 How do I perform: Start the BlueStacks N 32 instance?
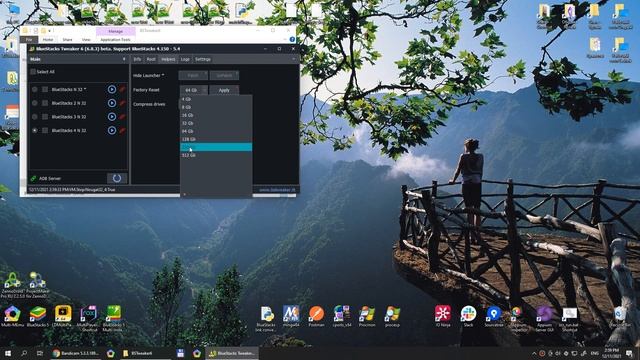click(112, 89)
